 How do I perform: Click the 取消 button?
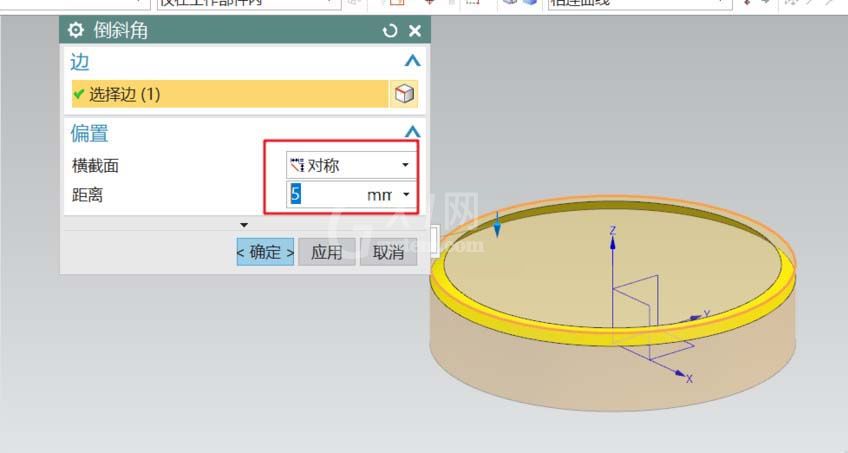point(388,252)
